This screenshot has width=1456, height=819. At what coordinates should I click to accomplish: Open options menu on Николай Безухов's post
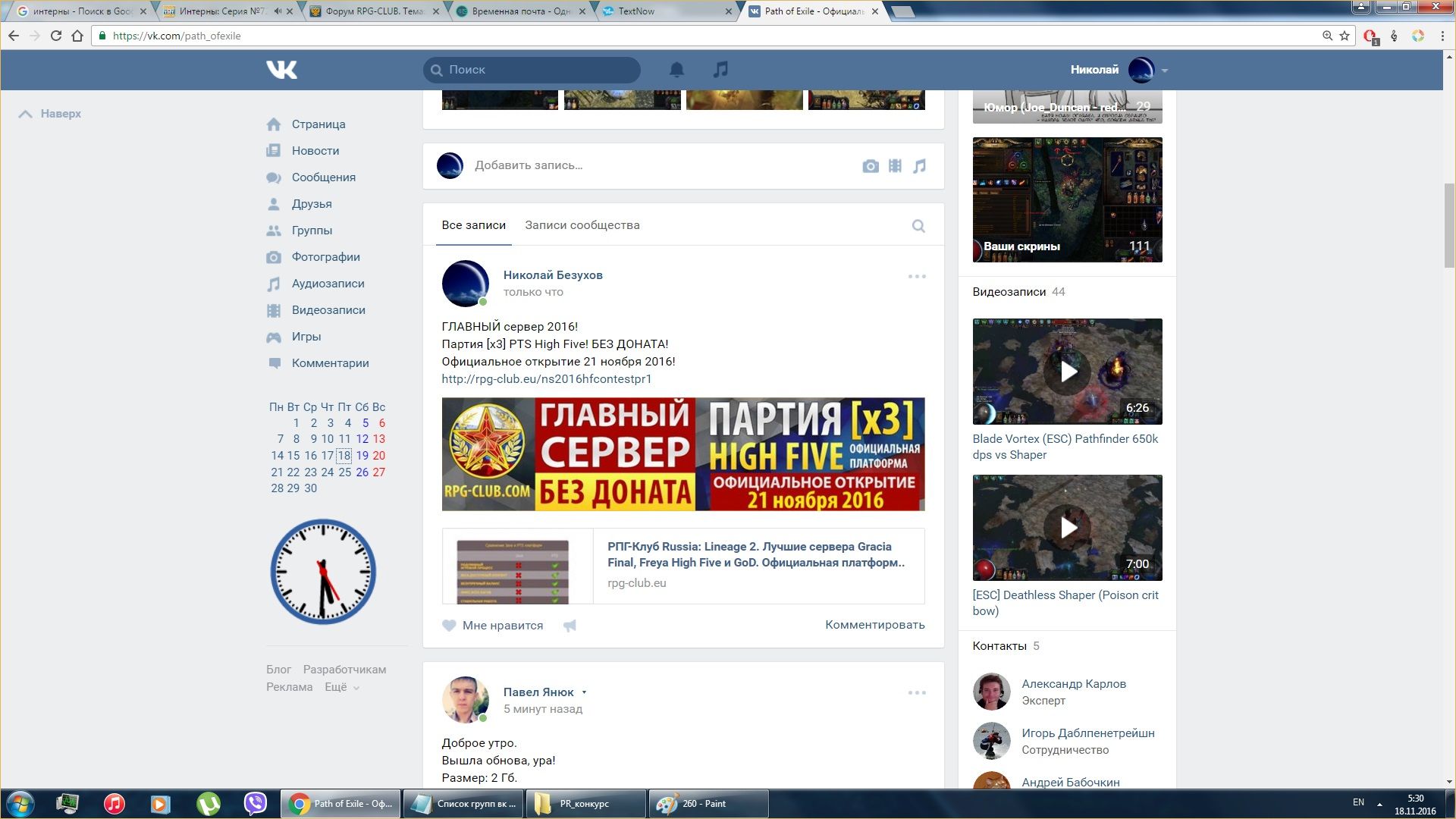tap(917, 277)
